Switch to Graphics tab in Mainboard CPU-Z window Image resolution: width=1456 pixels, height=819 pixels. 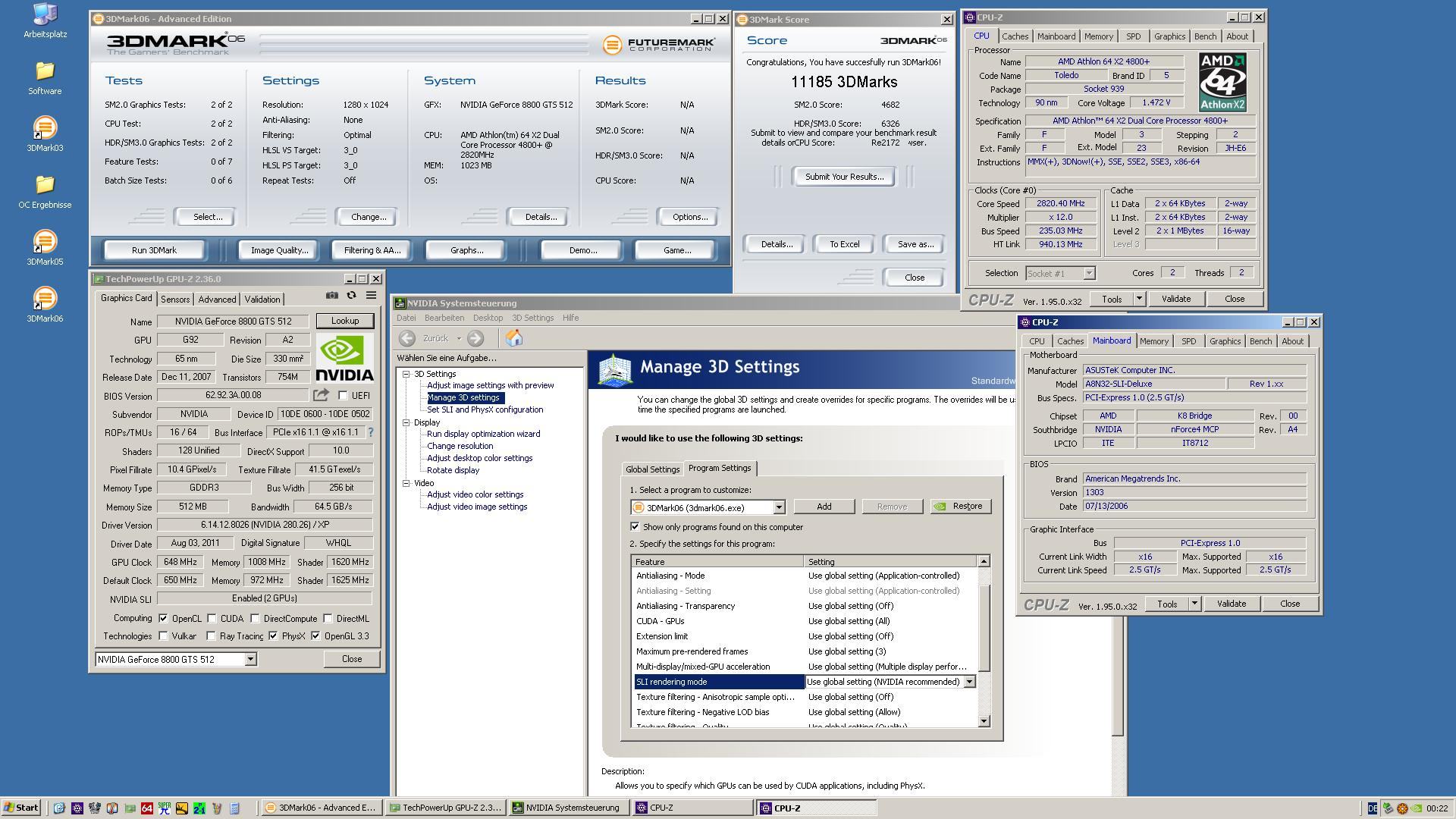(x=1225, y=341)
